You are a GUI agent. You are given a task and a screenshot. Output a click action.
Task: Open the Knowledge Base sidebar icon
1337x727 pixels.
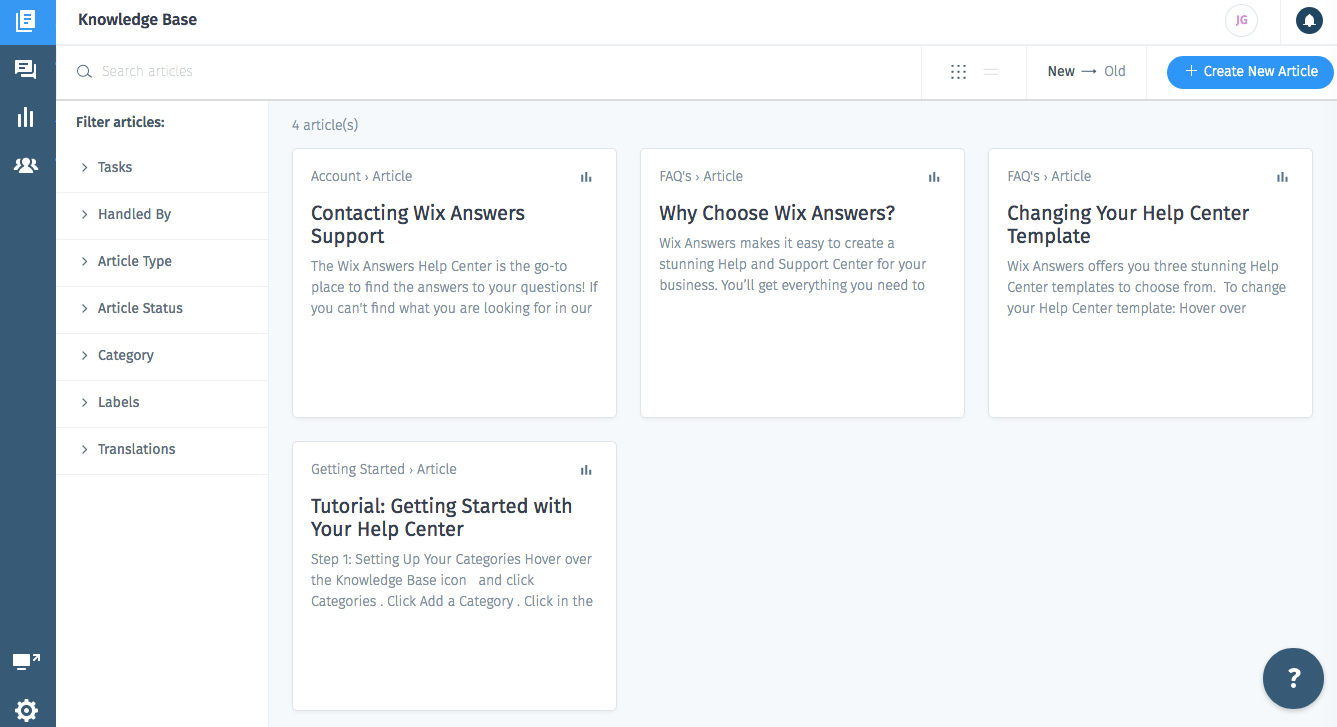27,21
